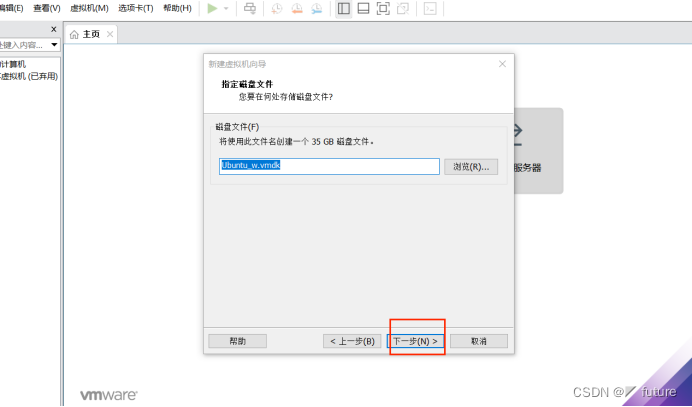692x407 pixels.
Task: Click the Send Ctrl+Alt+Del toolbar icon
Action: (250, 8)
